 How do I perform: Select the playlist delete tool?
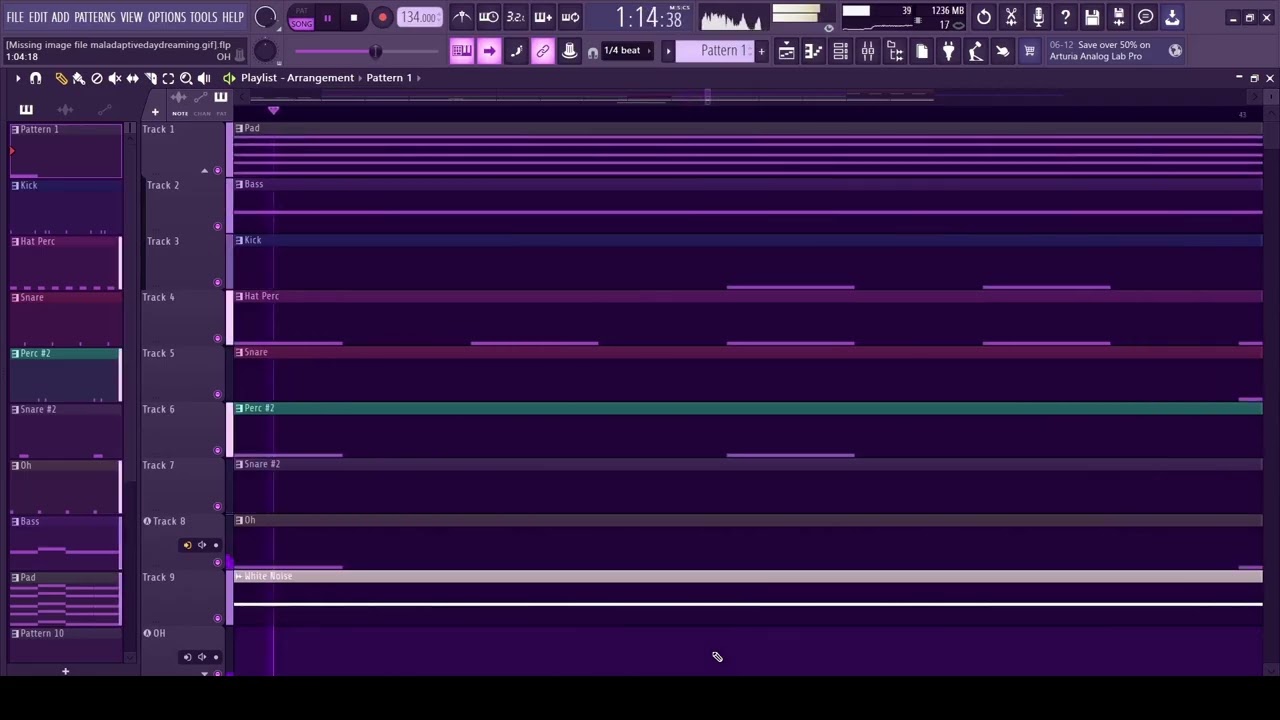click(97, 78)
